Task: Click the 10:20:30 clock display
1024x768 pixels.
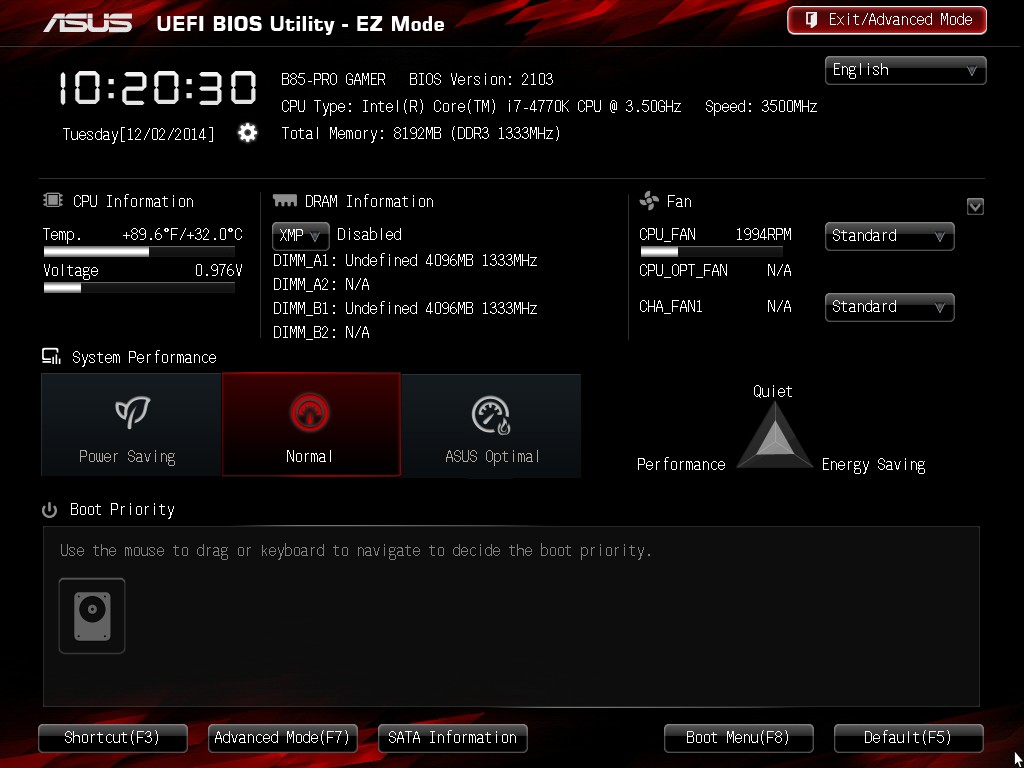Action: pyautogui.click(x=158, y=89)
